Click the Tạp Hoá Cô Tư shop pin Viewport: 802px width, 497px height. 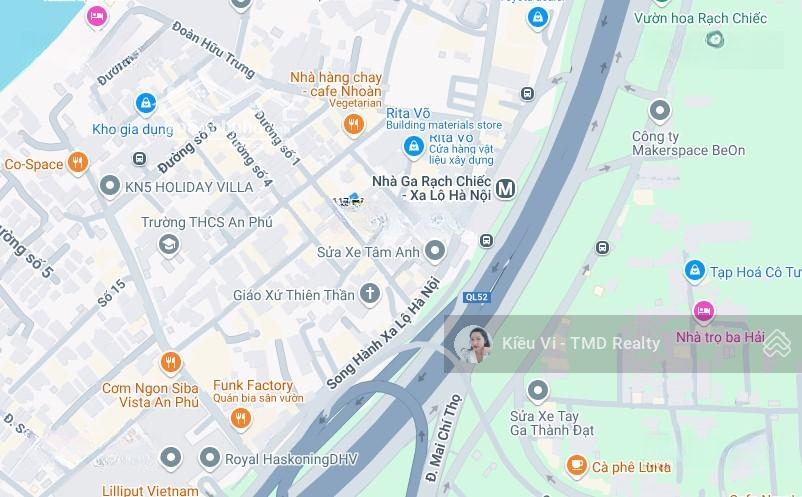(695, 270)
